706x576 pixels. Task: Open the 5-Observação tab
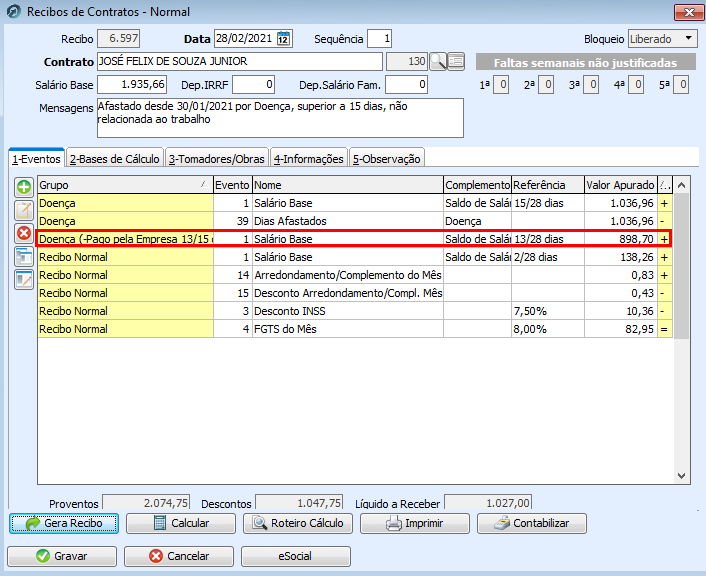pyautogui.click(x=386, y=159)
